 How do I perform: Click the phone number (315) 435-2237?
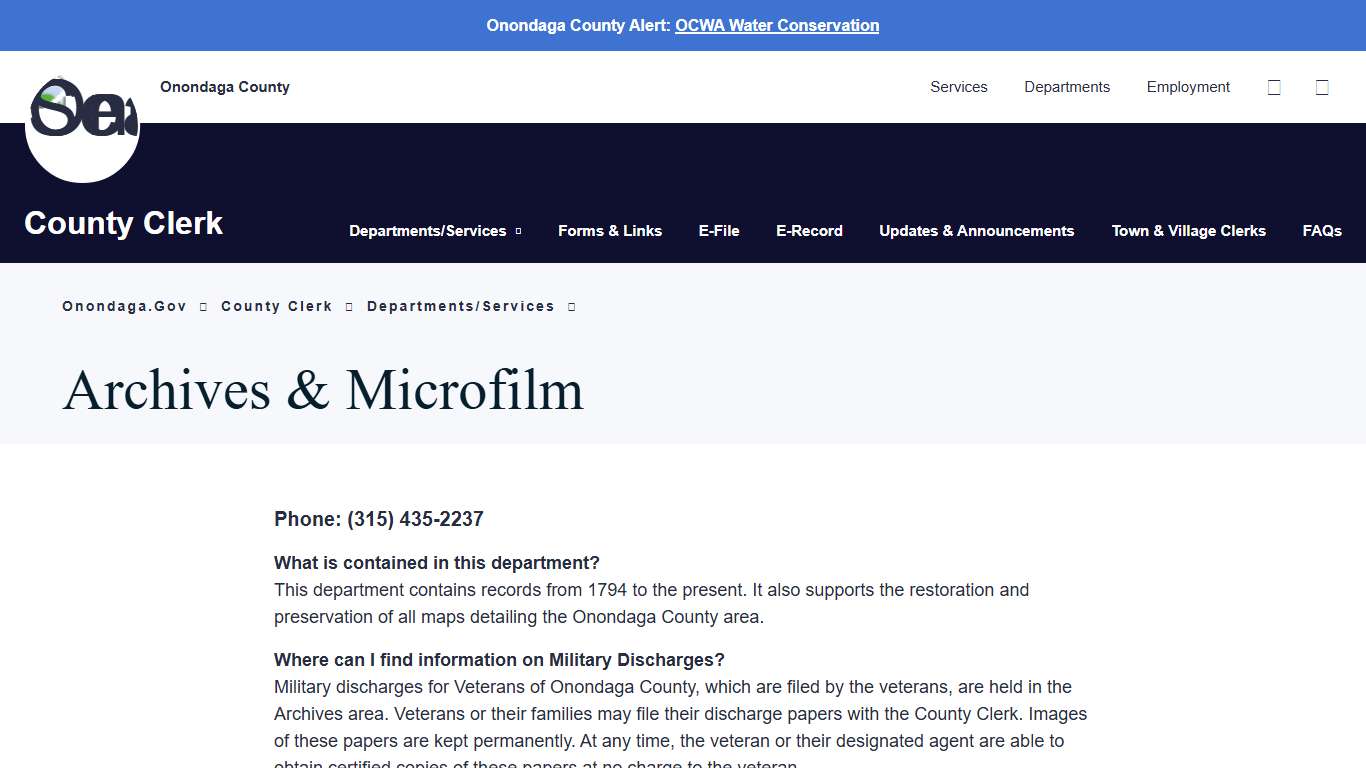pos(415,519)
